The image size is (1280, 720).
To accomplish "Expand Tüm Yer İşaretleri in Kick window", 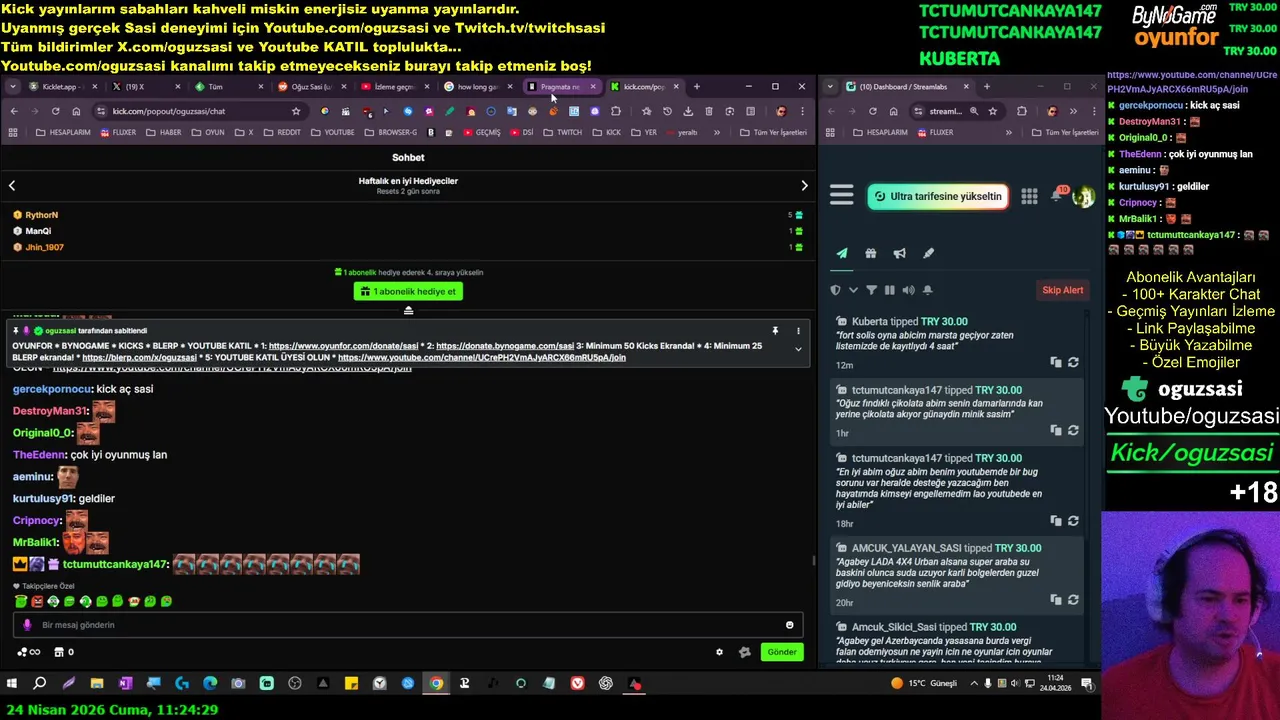I will tap(773, 132).
